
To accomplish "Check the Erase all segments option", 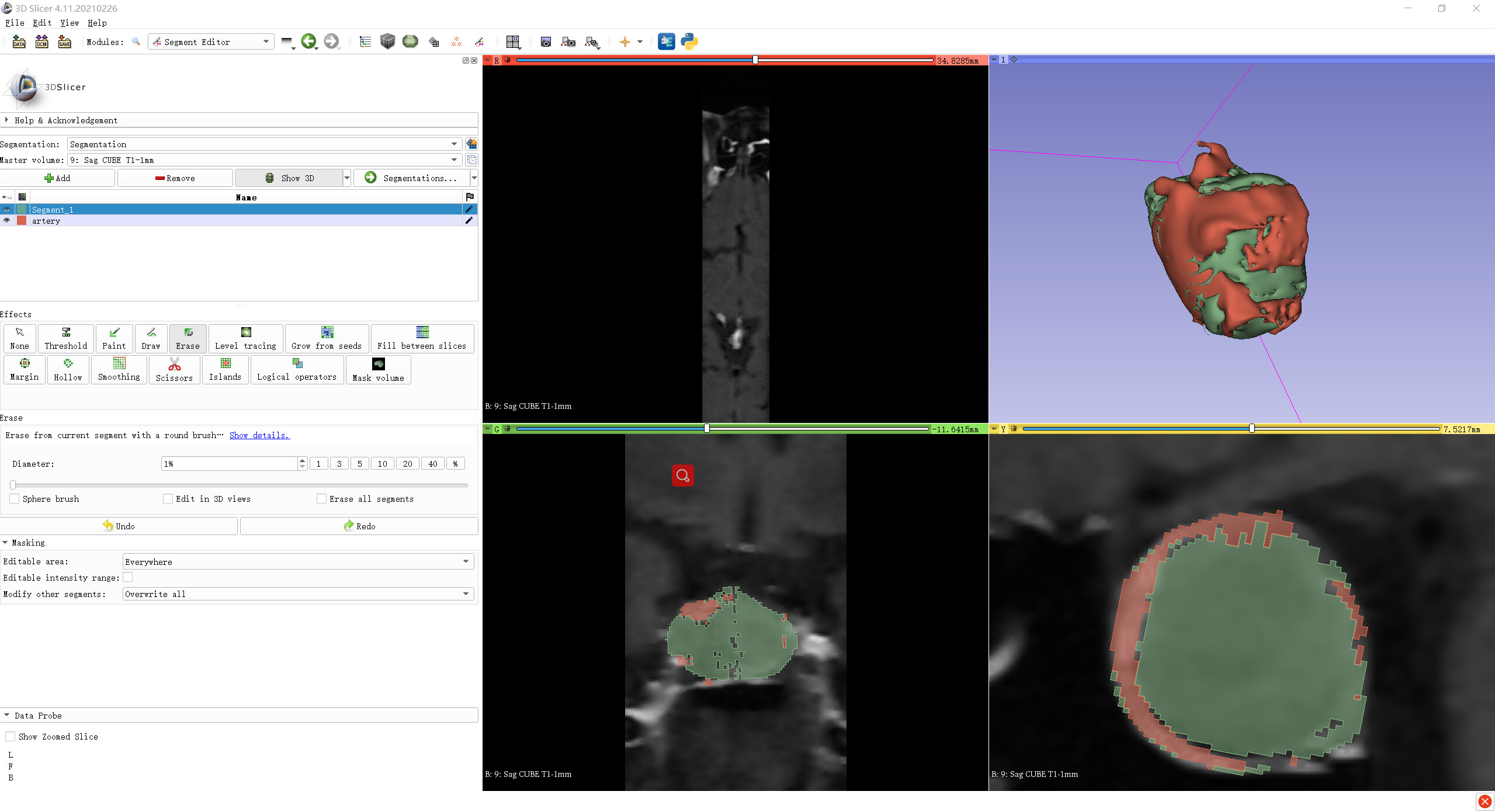I will [x=321, y=498].
